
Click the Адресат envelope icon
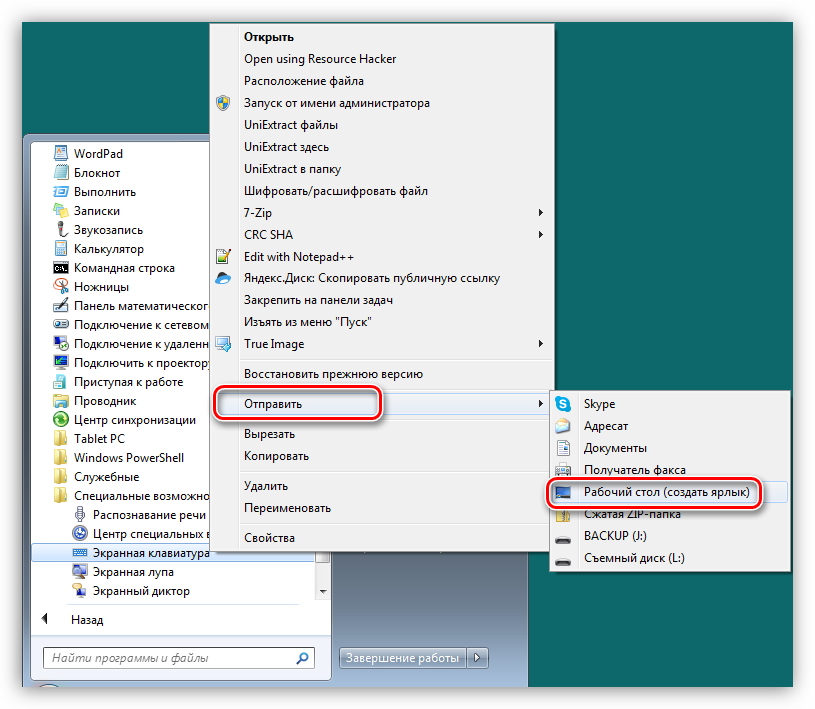click(563, 426)
